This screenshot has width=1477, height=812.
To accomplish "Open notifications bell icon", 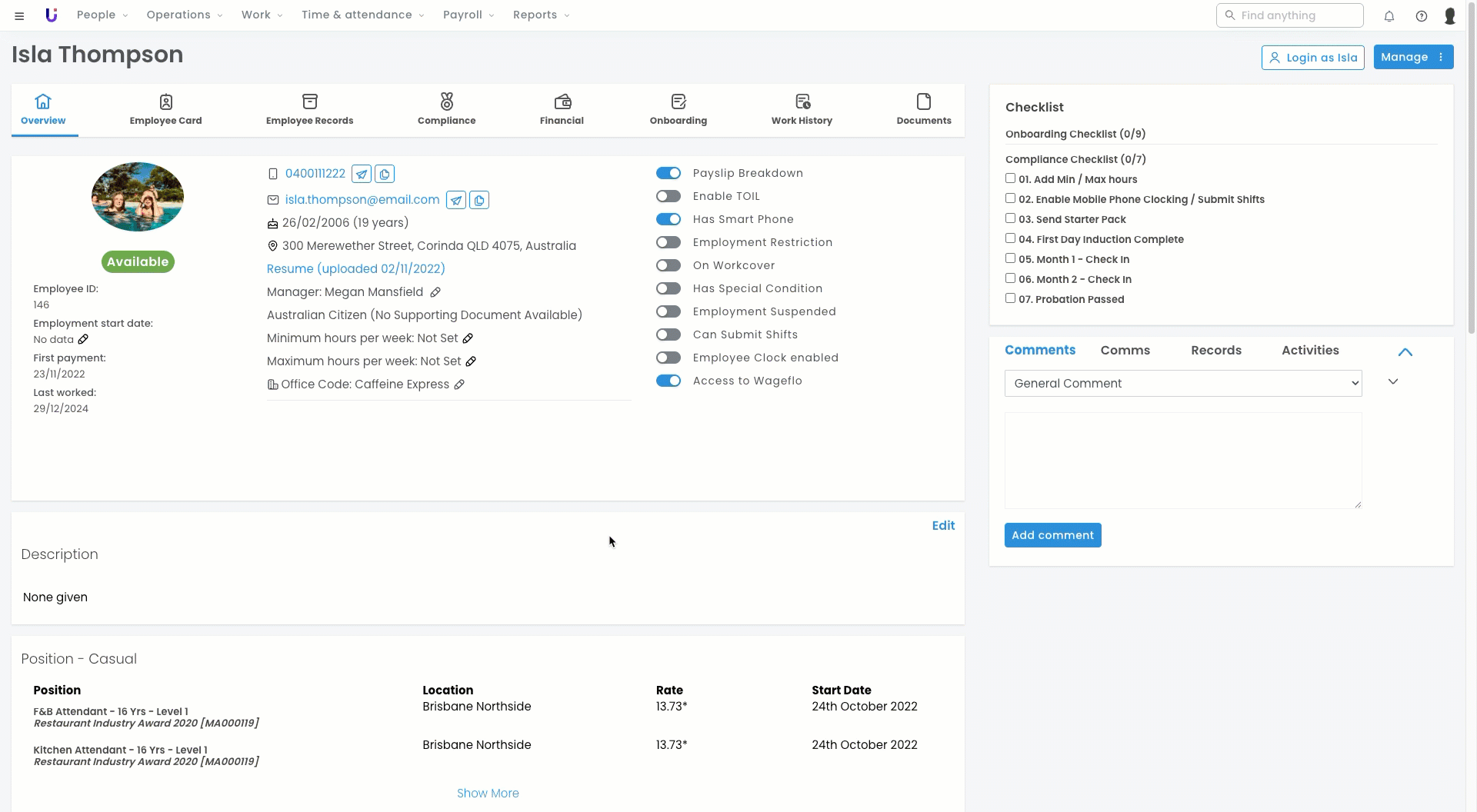I will click(x=1389, y=15).
